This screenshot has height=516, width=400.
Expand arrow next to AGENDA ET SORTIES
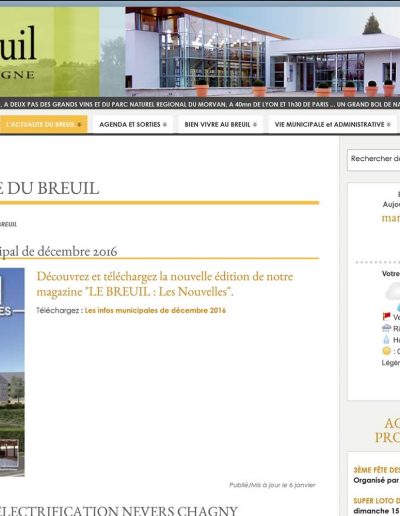(x=165, y=125)
